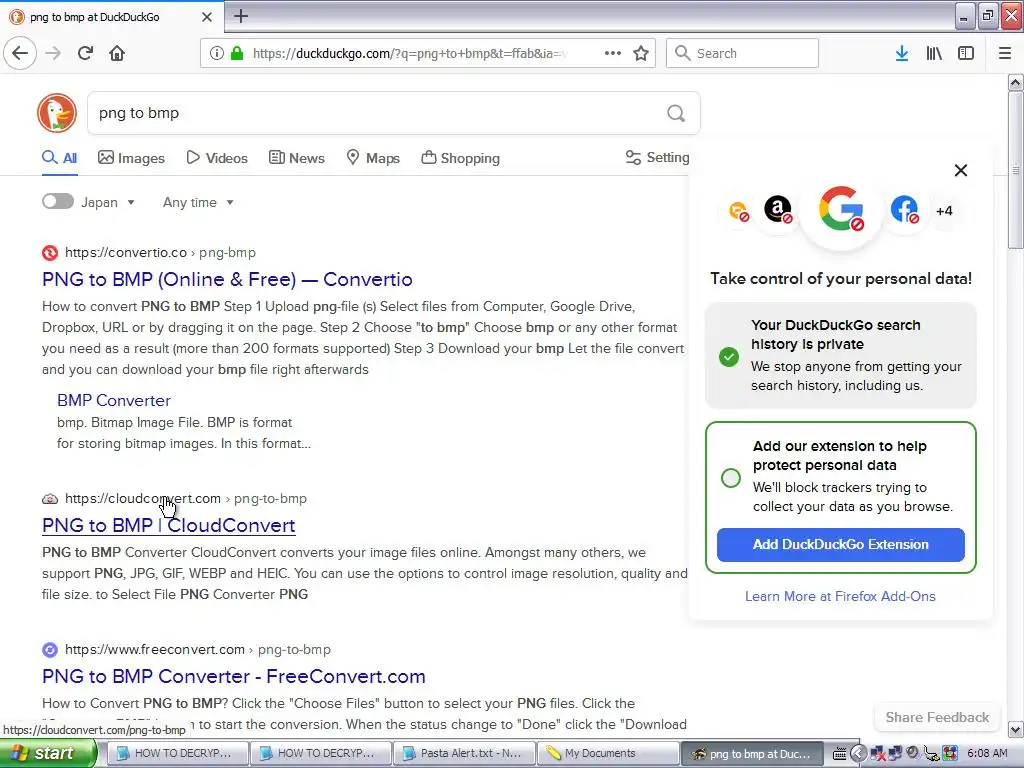Open first HOW TO DECRYP taskbar window

[x=177, y=754]
